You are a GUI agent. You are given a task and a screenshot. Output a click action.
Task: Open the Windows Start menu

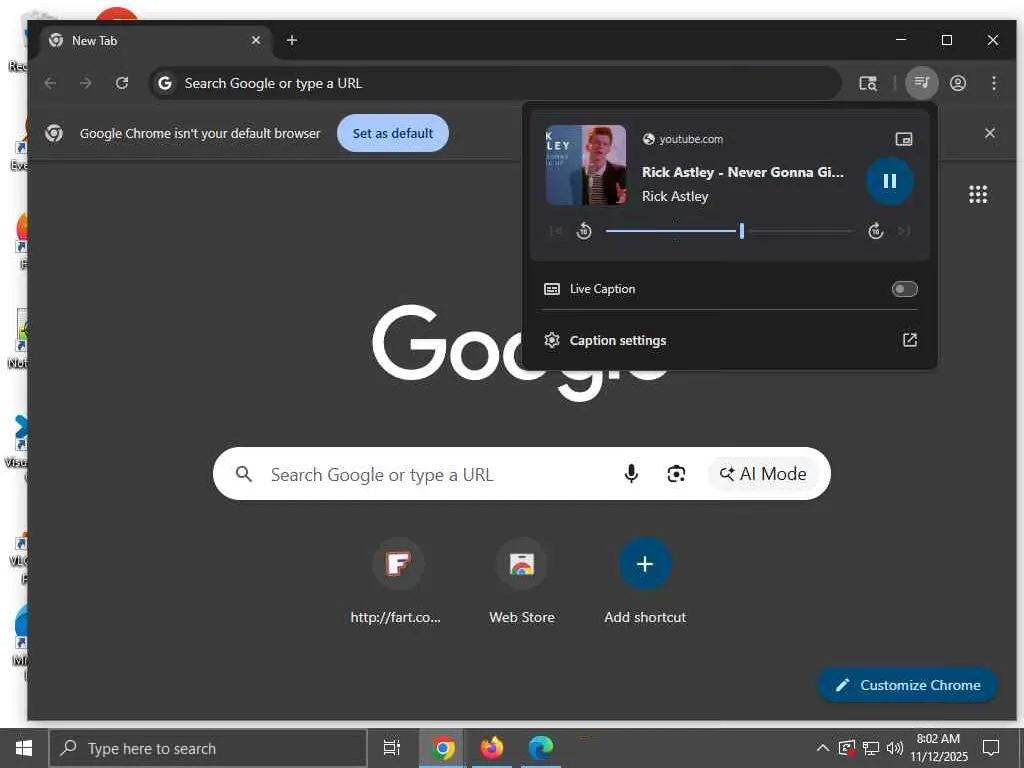(24, 748)
